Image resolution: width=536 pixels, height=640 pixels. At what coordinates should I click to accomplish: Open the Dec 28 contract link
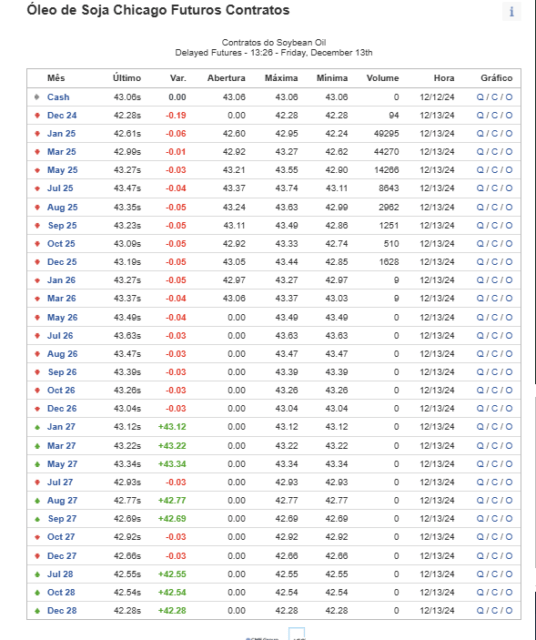pyautogui.click(x=62, y=611)
